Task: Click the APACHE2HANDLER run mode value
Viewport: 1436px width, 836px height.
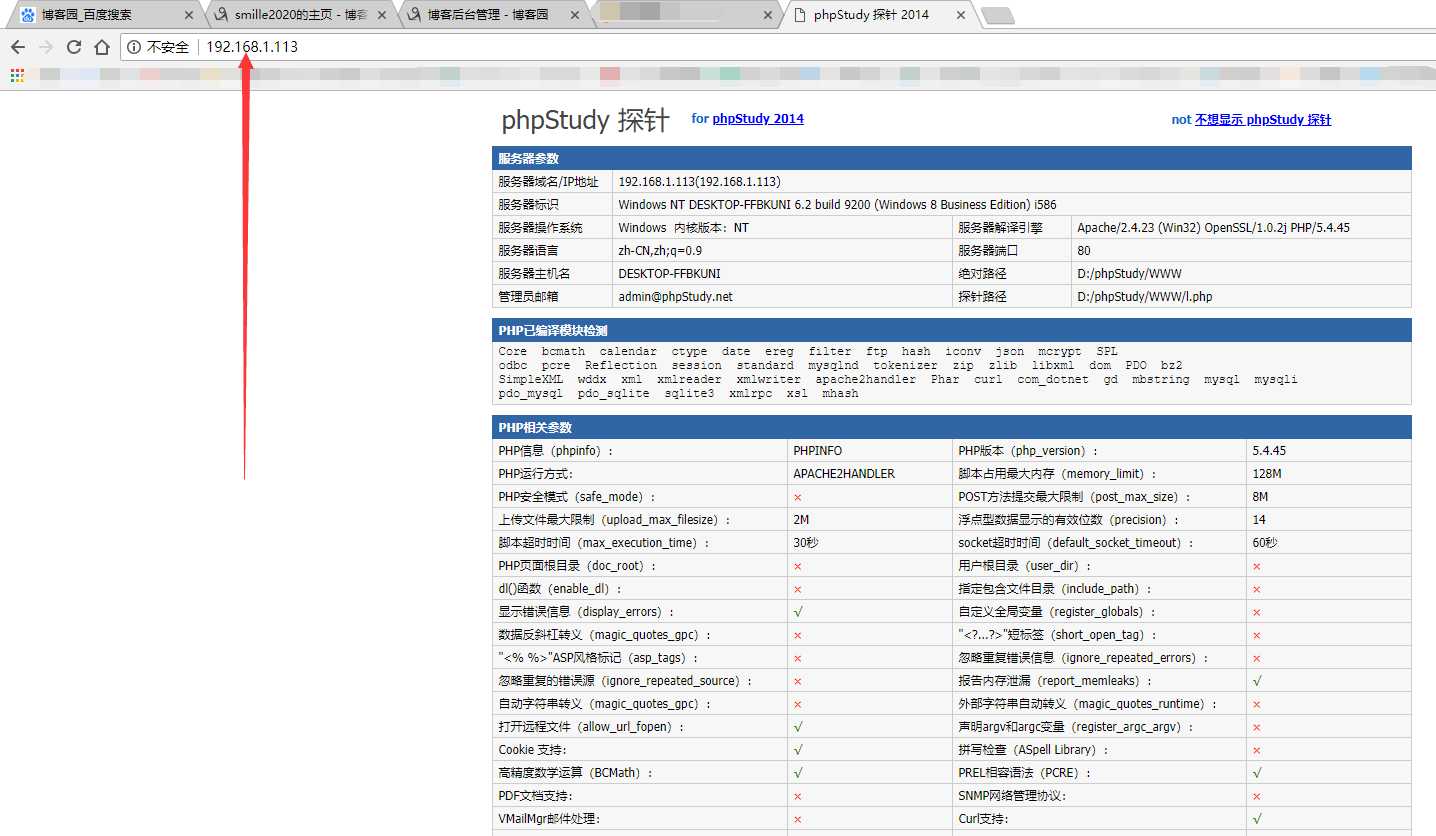Action: tap(844, 474)
